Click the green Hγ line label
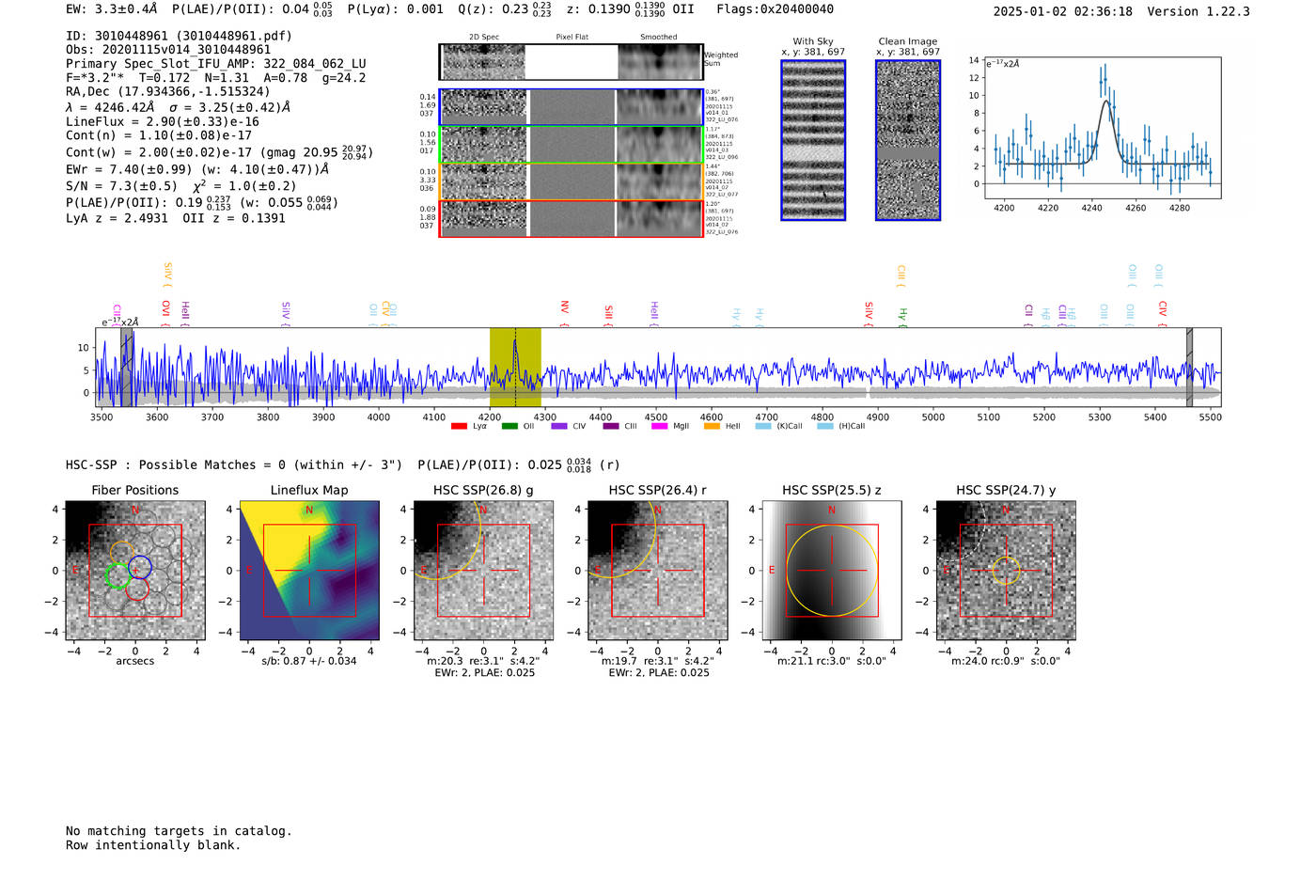Image resolution: width=1316 pixels, height=896 pixels. (902, 316)
